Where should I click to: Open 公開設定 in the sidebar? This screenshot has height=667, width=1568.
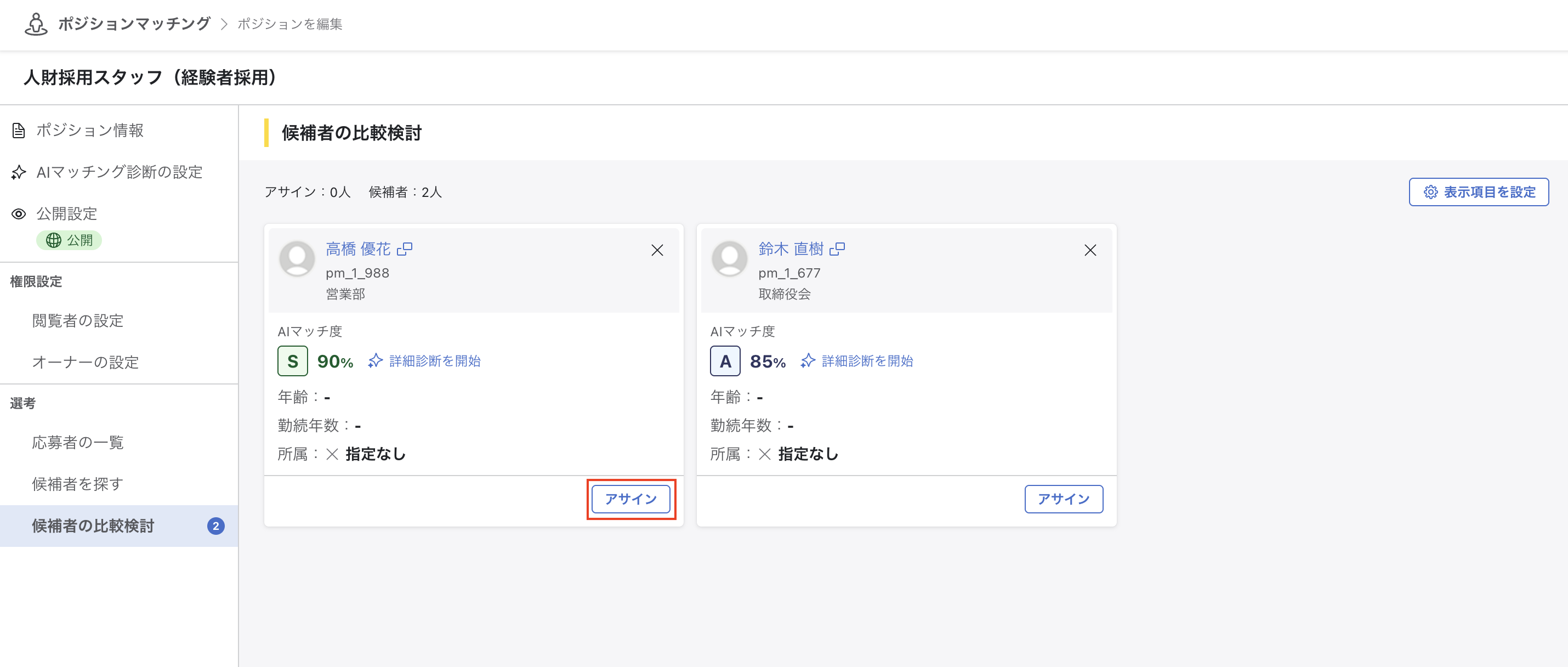coord(67,214)
